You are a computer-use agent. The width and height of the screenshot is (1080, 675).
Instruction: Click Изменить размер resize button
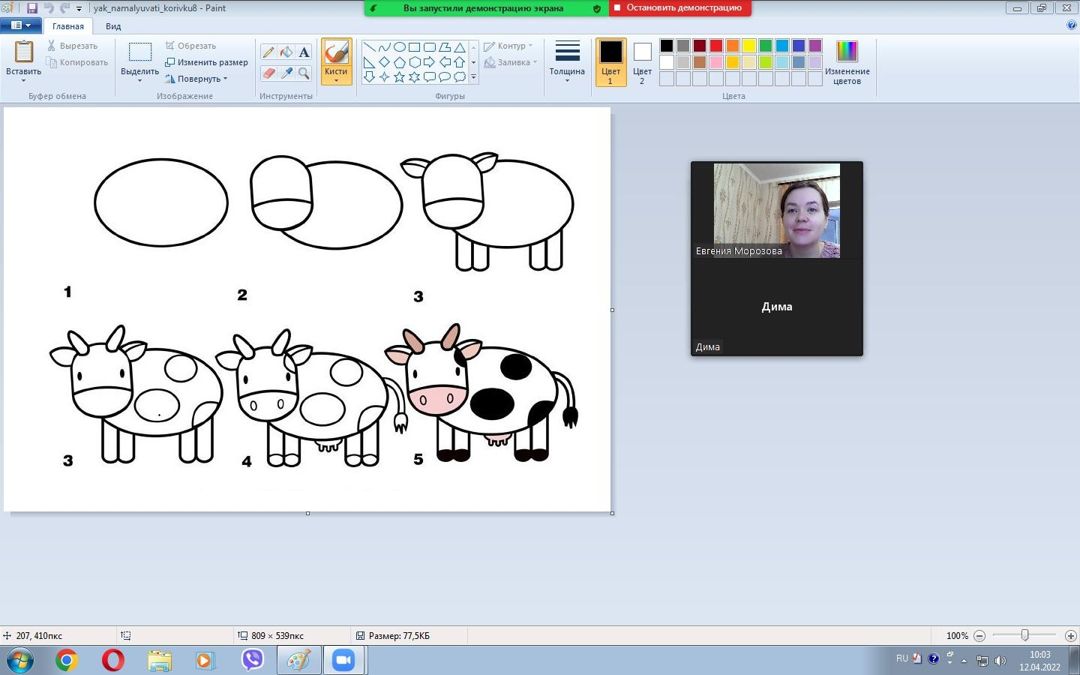[x=206, y=62]
